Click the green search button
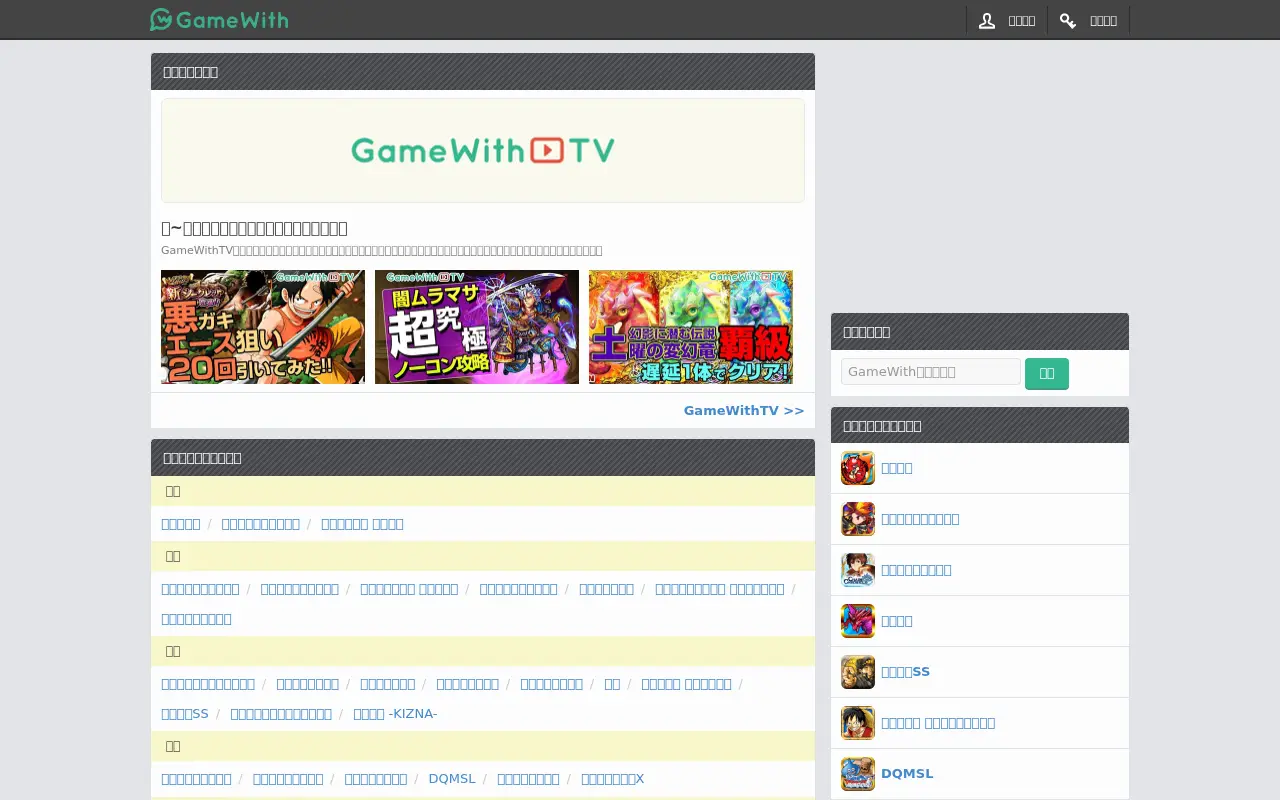 pyautogui.click(x=1047, y=373)
